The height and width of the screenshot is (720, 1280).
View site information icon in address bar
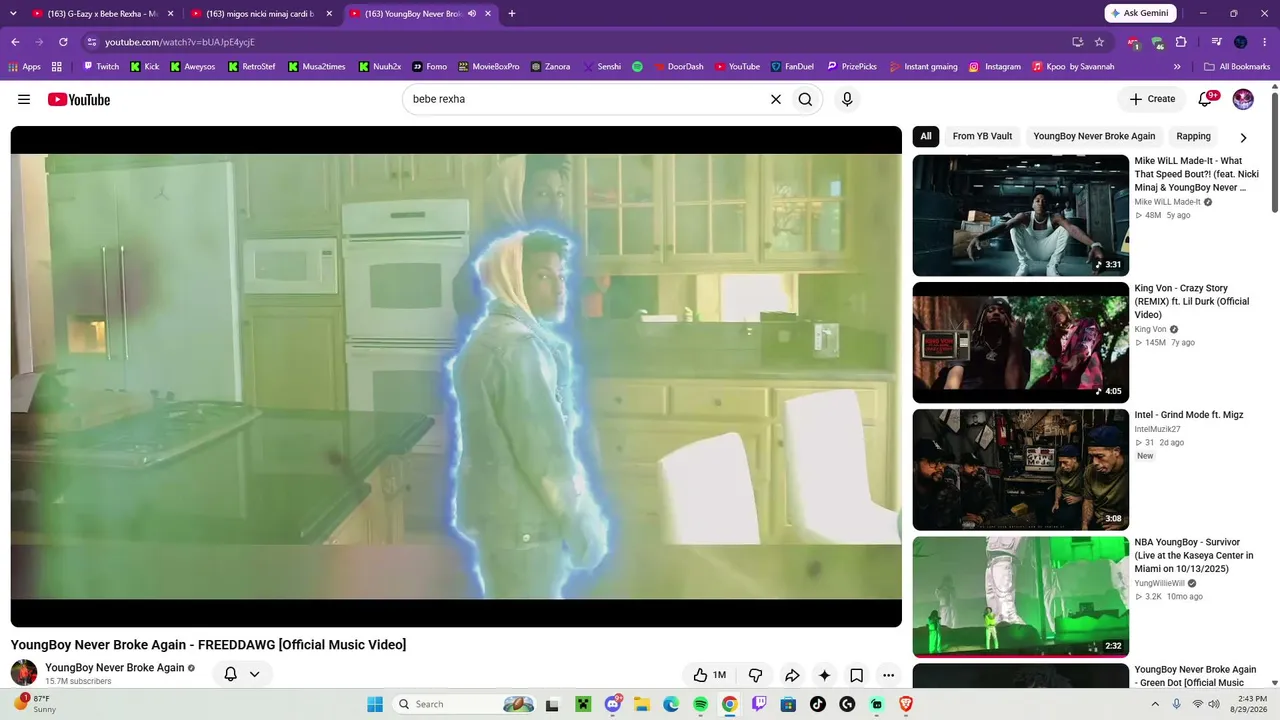pyautogui.click(x=91, y=42)
